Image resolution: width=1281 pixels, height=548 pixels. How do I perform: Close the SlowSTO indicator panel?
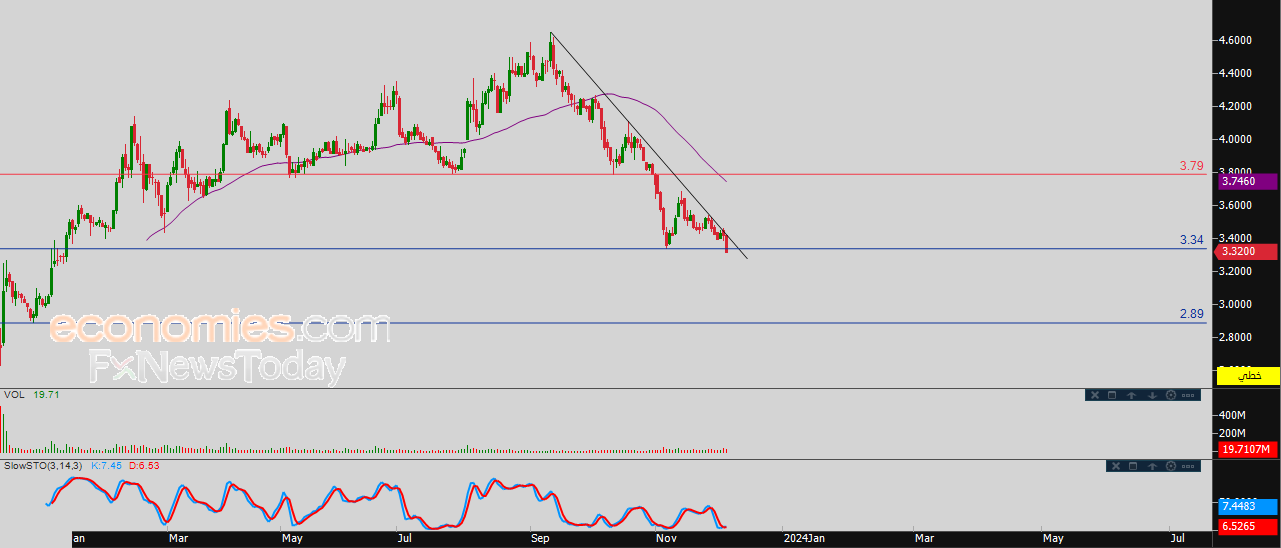[1116, 466]
